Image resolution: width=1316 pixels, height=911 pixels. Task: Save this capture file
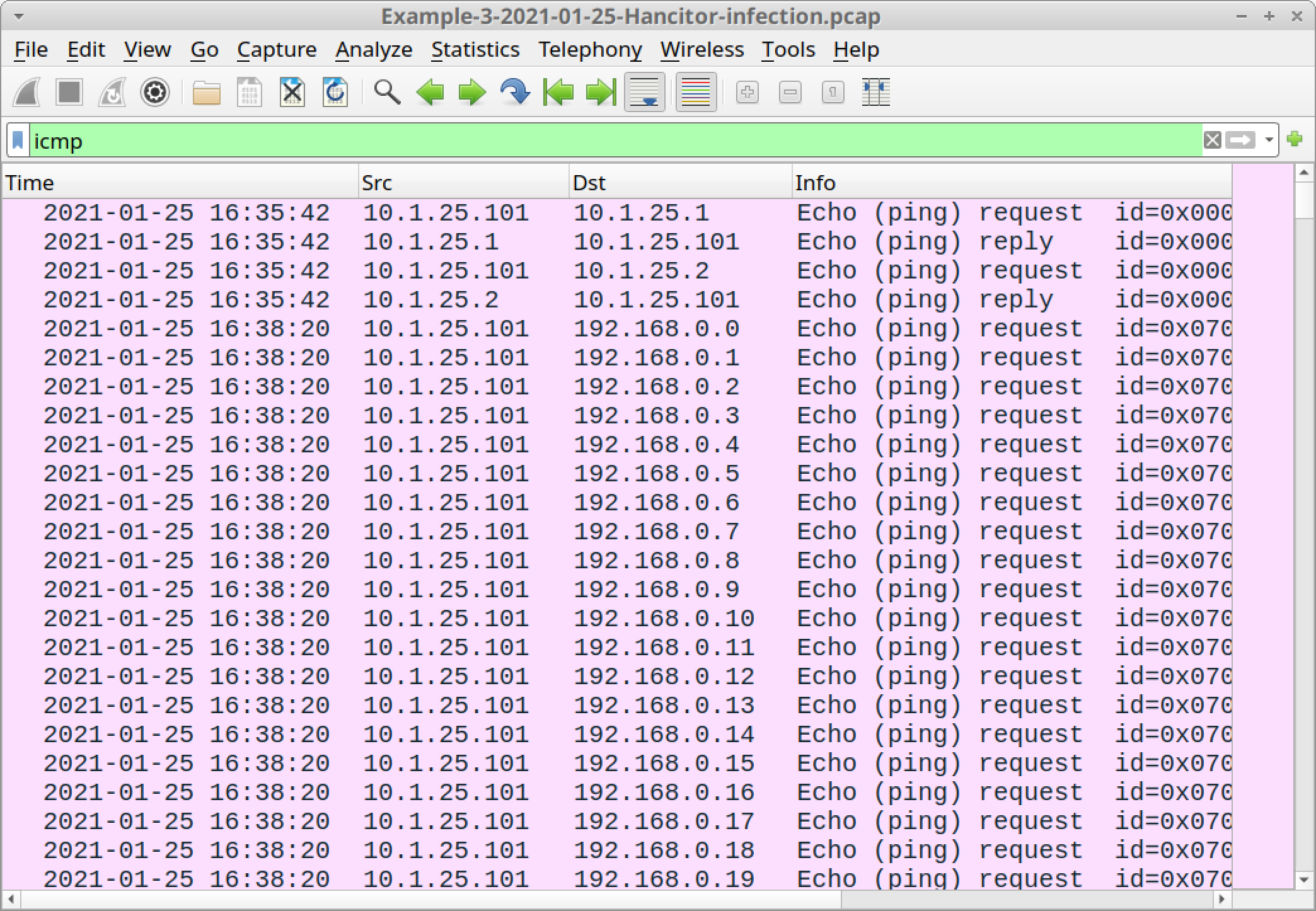[x=250, y=93]
